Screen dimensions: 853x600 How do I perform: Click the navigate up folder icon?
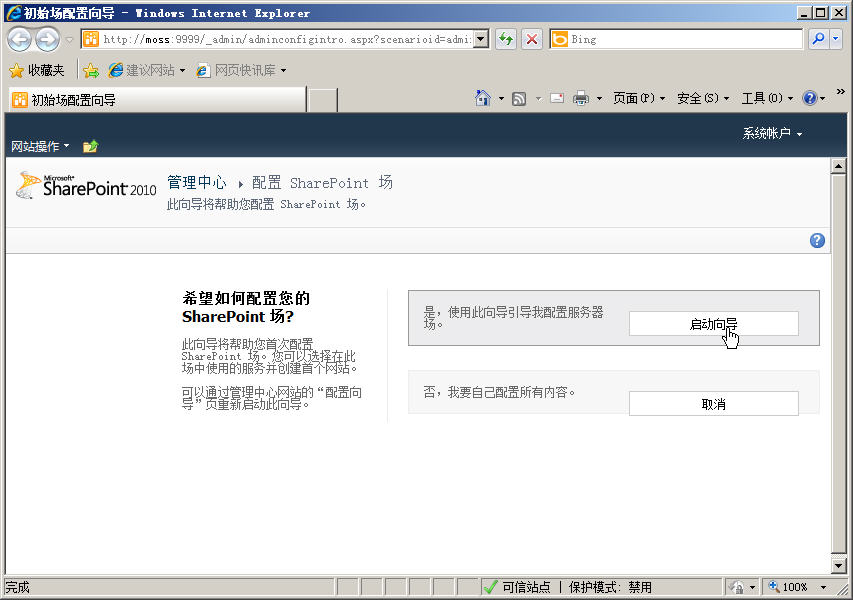[x=90, y=146]
